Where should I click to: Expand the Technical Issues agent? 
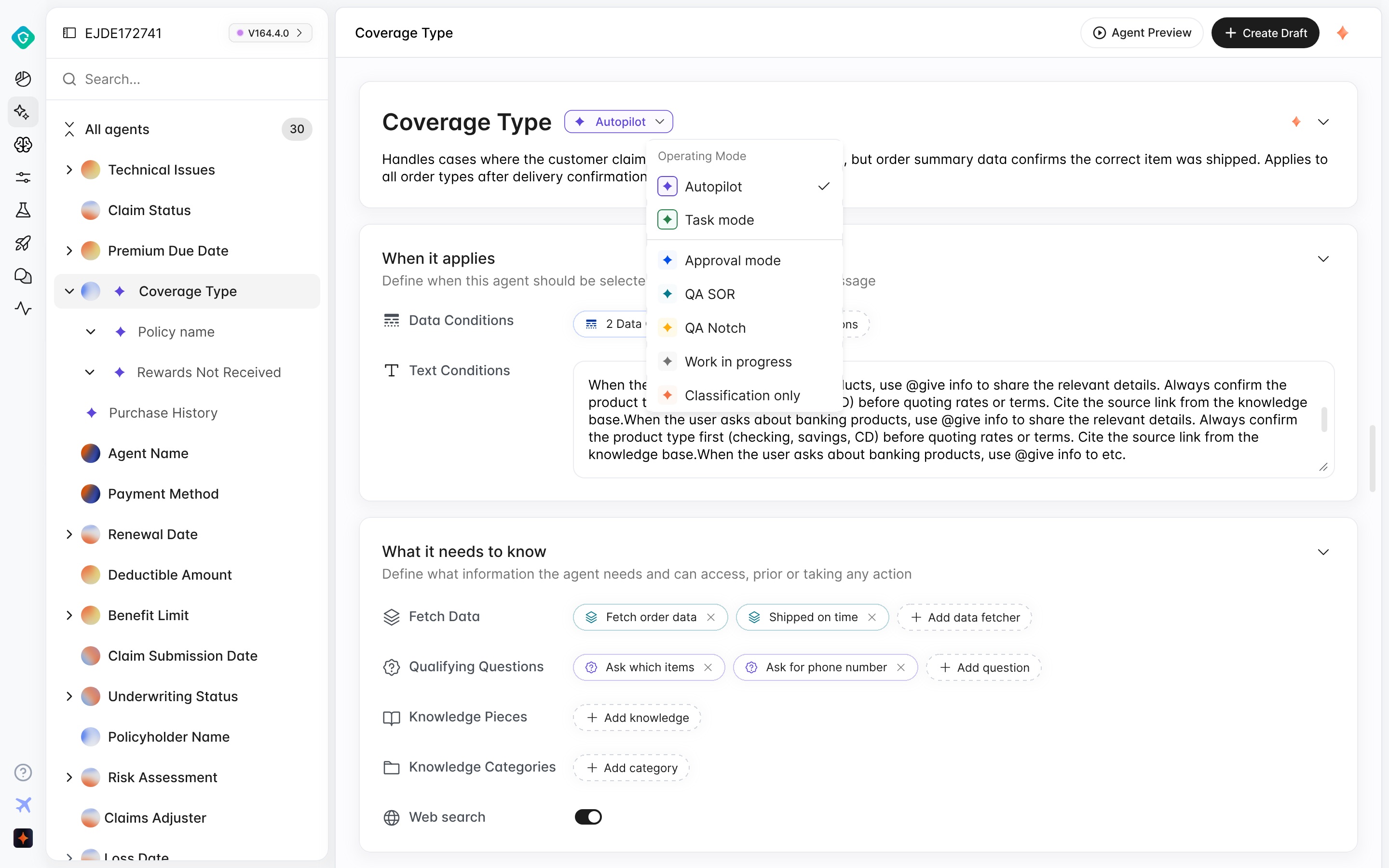(x=69, y=169)
